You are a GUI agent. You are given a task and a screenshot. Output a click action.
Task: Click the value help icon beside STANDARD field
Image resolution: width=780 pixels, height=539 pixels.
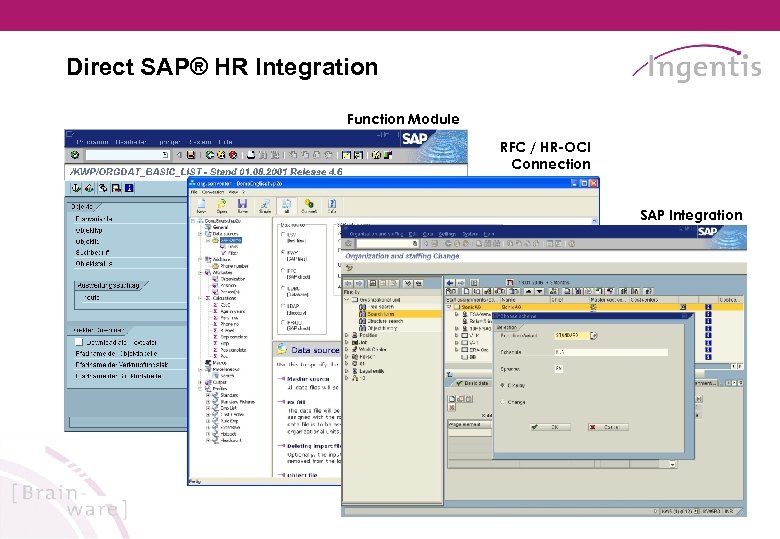coord(593,336)
